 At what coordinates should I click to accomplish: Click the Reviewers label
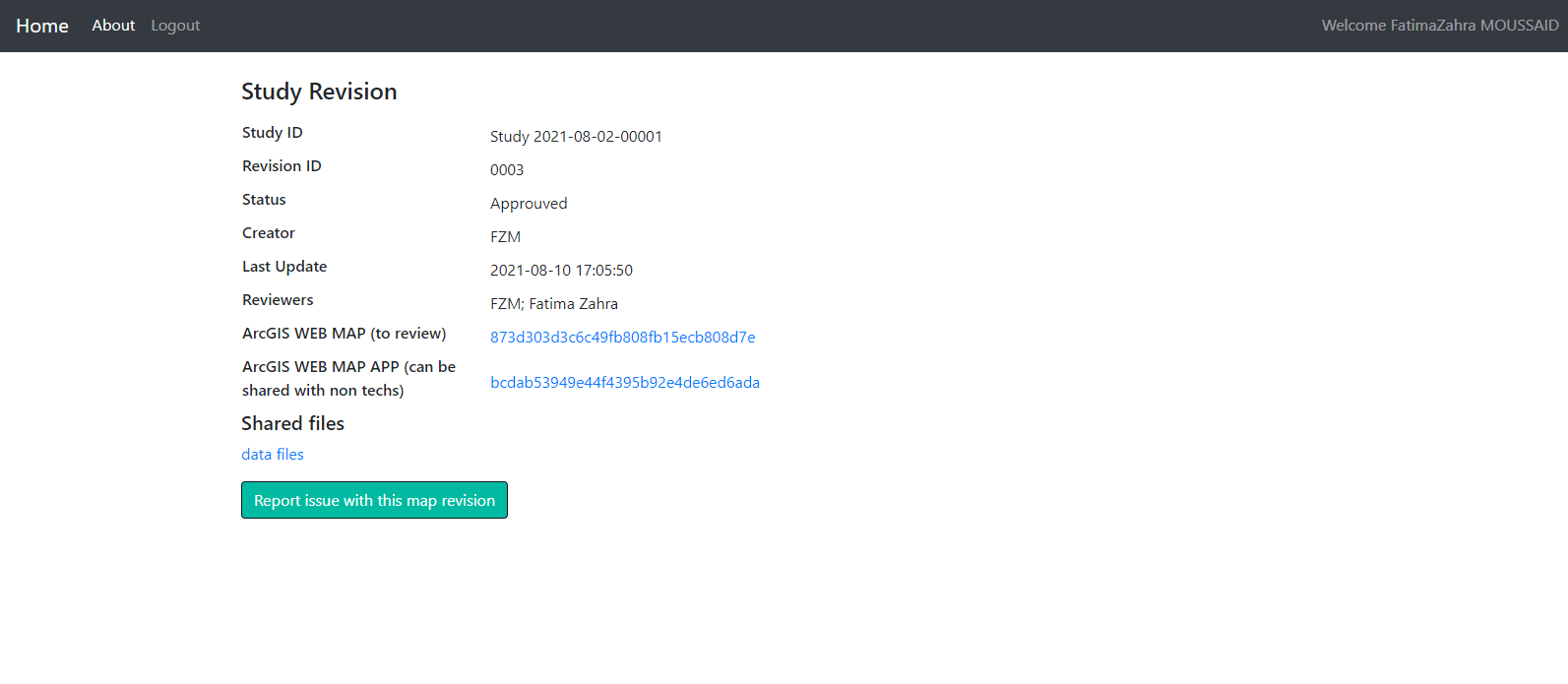coord(278,299)
